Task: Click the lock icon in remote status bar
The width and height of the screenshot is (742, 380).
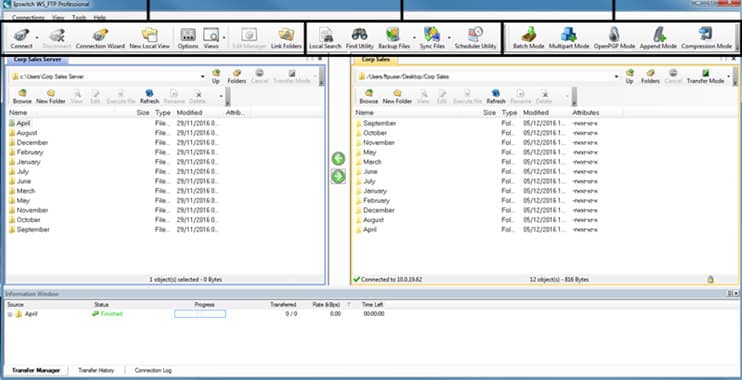Action: coord(710,280)
